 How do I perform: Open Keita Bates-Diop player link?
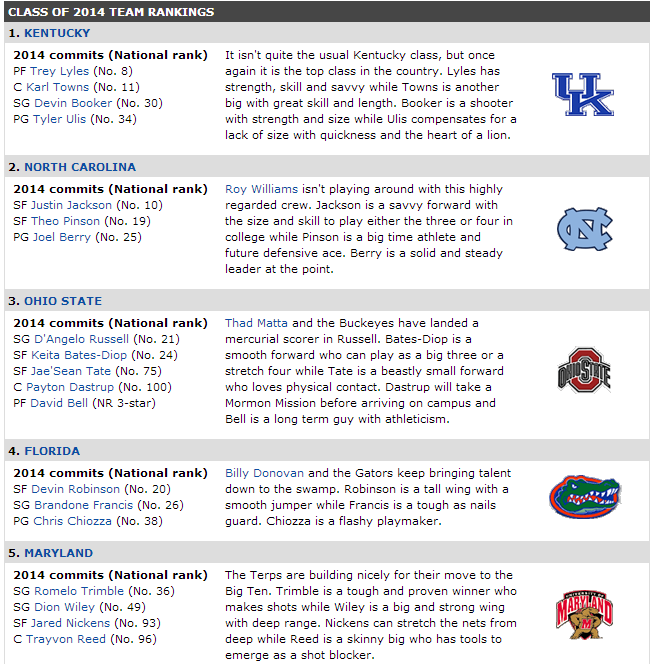click(x=79, y=355)
